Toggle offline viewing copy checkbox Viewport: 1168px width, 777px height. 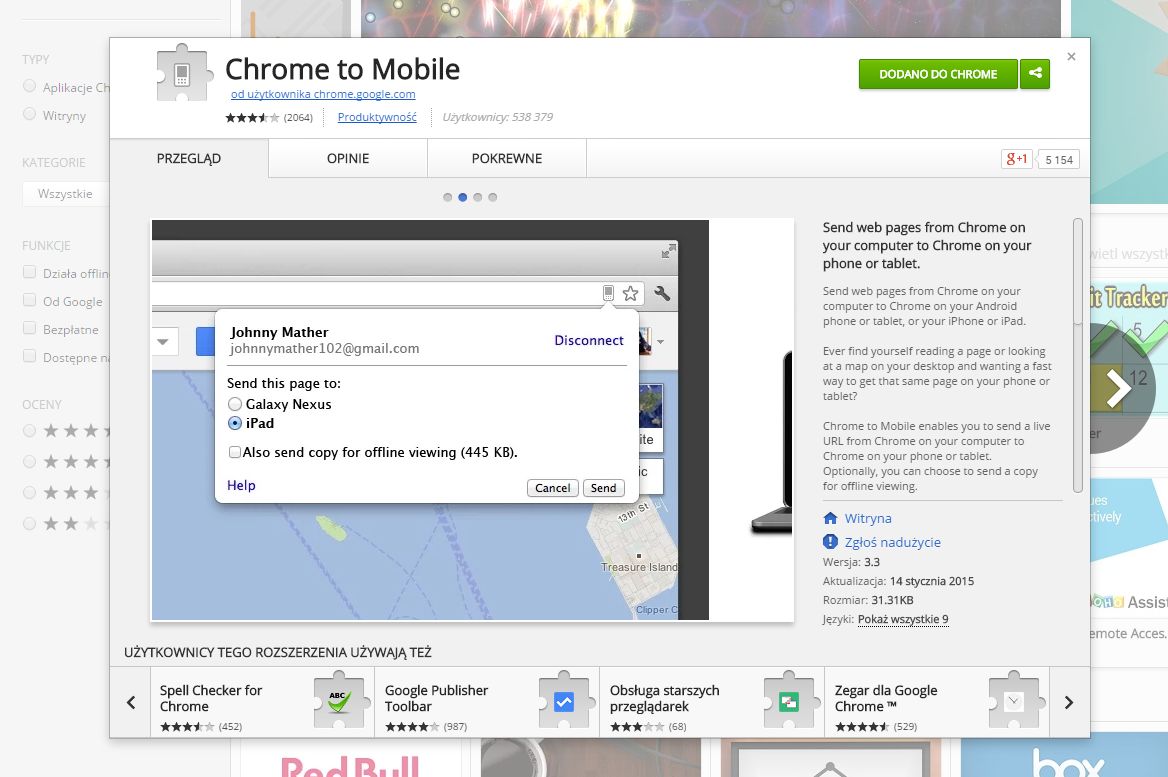[235, 452]
